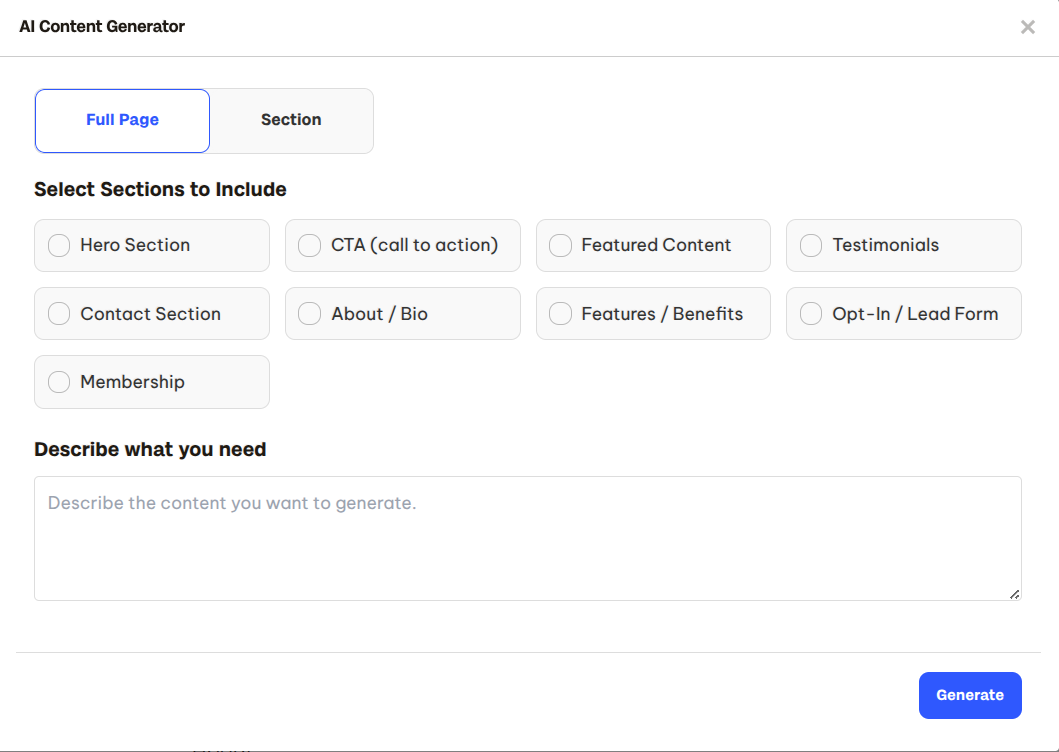Select the Opt-In / Lead Form option
1059x752 pixels.
(x=811, y=314)
